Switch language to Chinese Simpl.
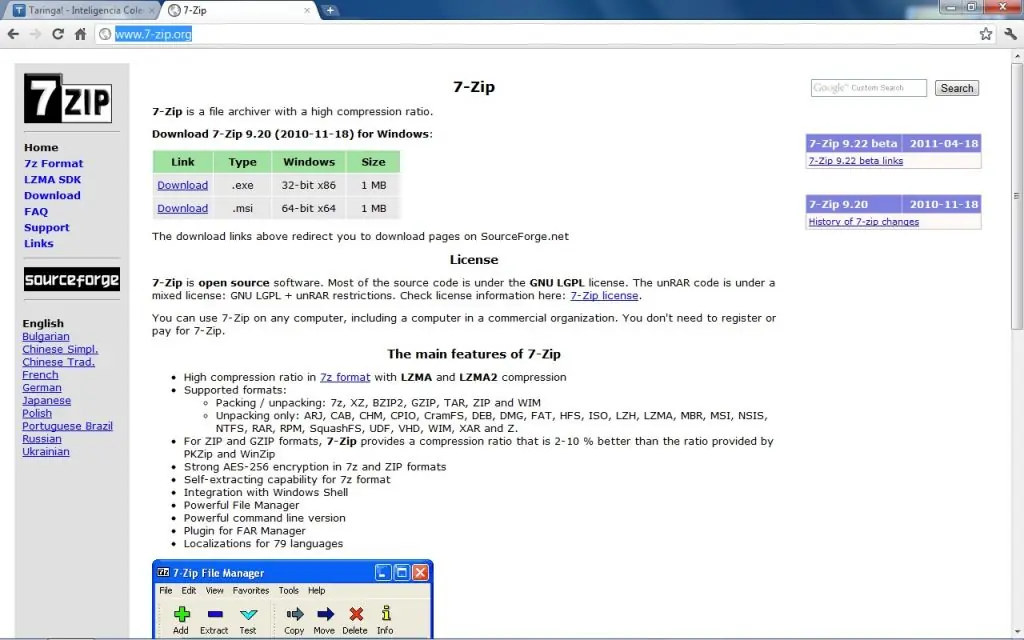1024x640 pixels. 60,349
